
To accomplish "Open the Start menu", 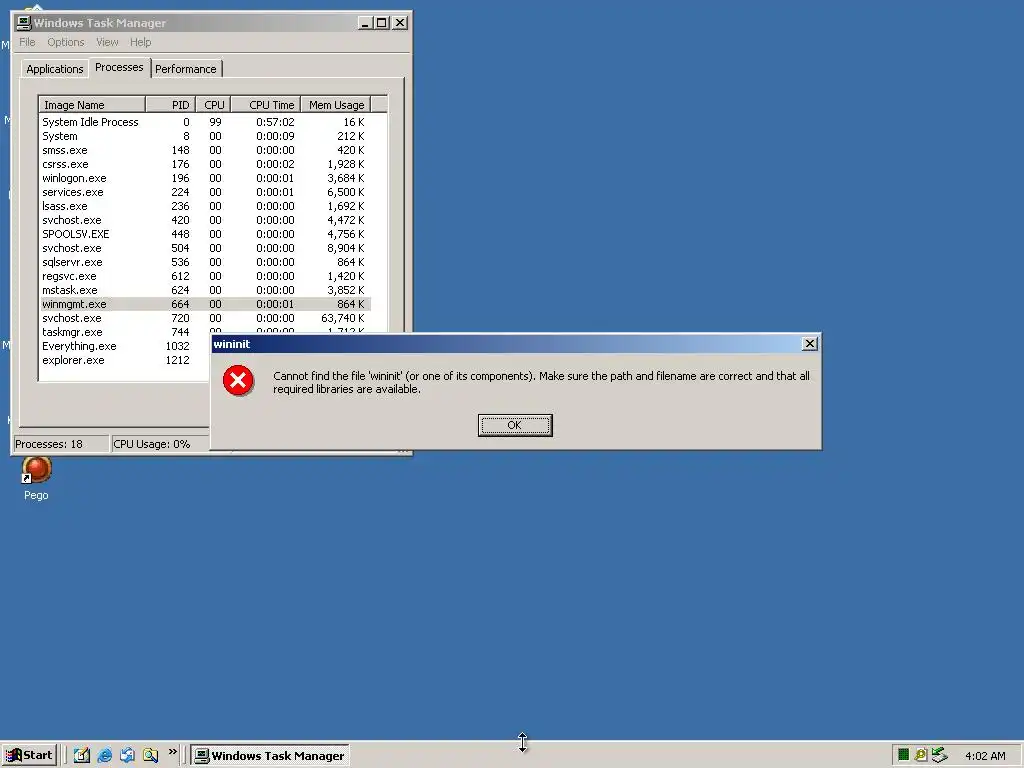I will pyautogui.click(x=29, y=756).
